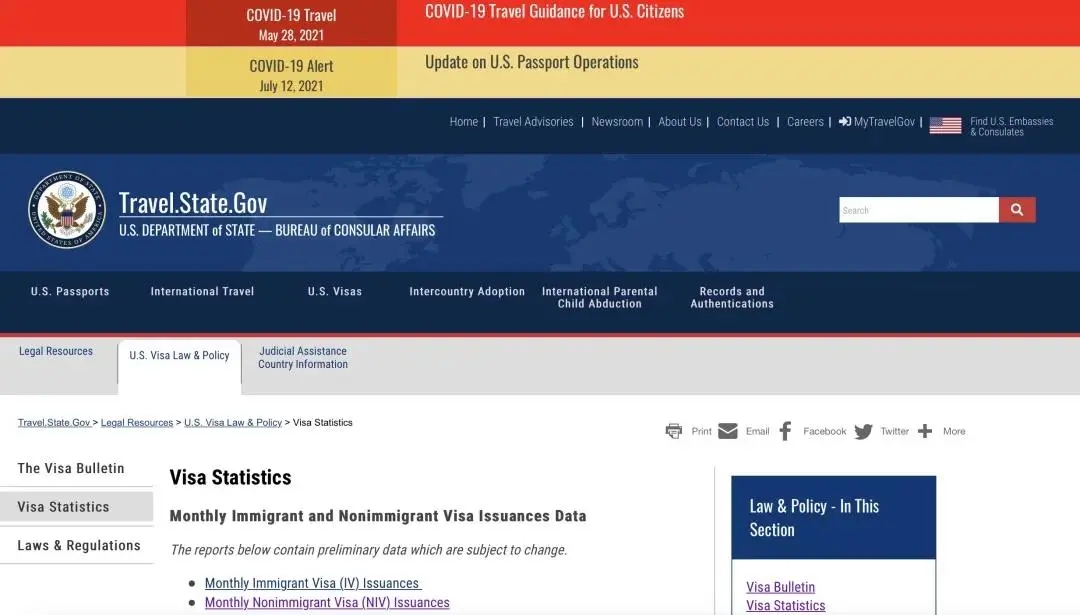Open the More sharing plus icon

925,431
